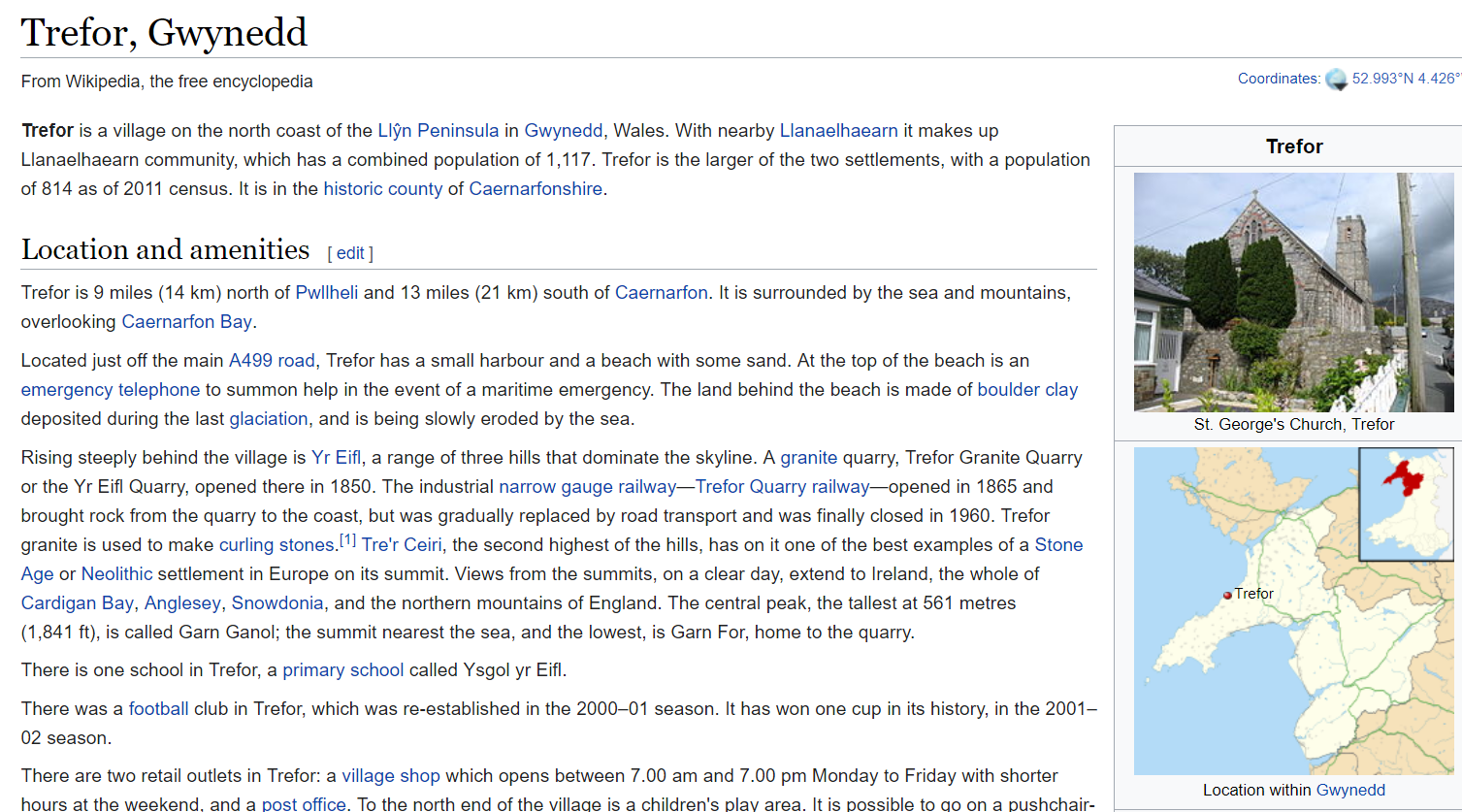Screen dimensions: 1462x812
Task: Follow the historic county link
Action: 383,189
